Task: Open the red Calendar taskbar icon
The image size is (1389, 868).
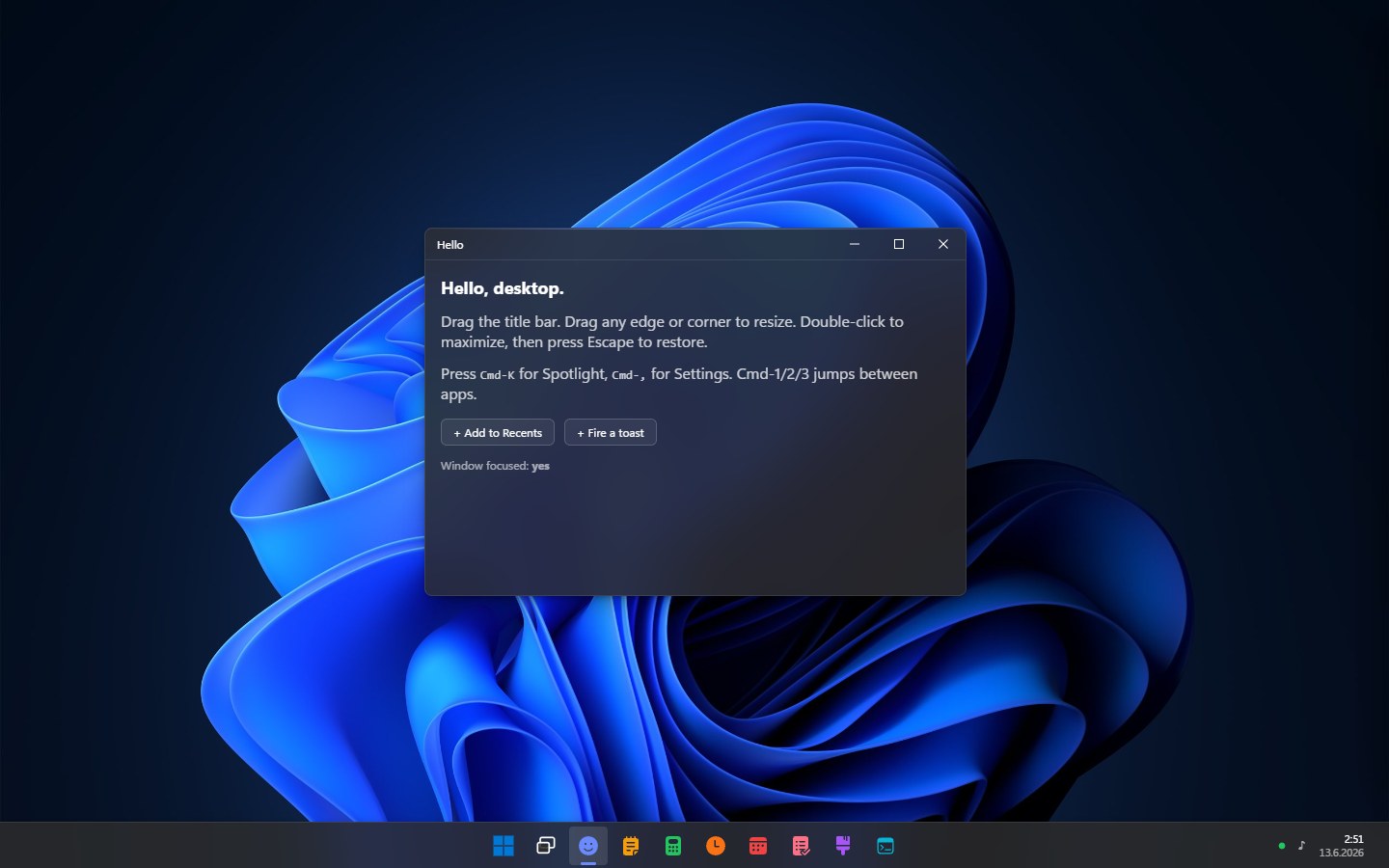Action: tap(758, 846)
